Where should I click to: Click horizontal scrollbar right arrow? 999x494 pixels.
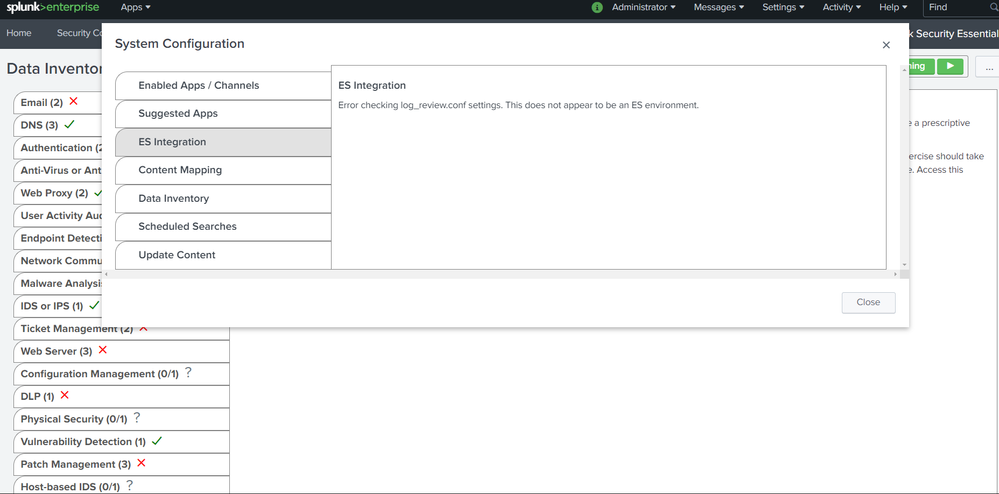[895, 274]
